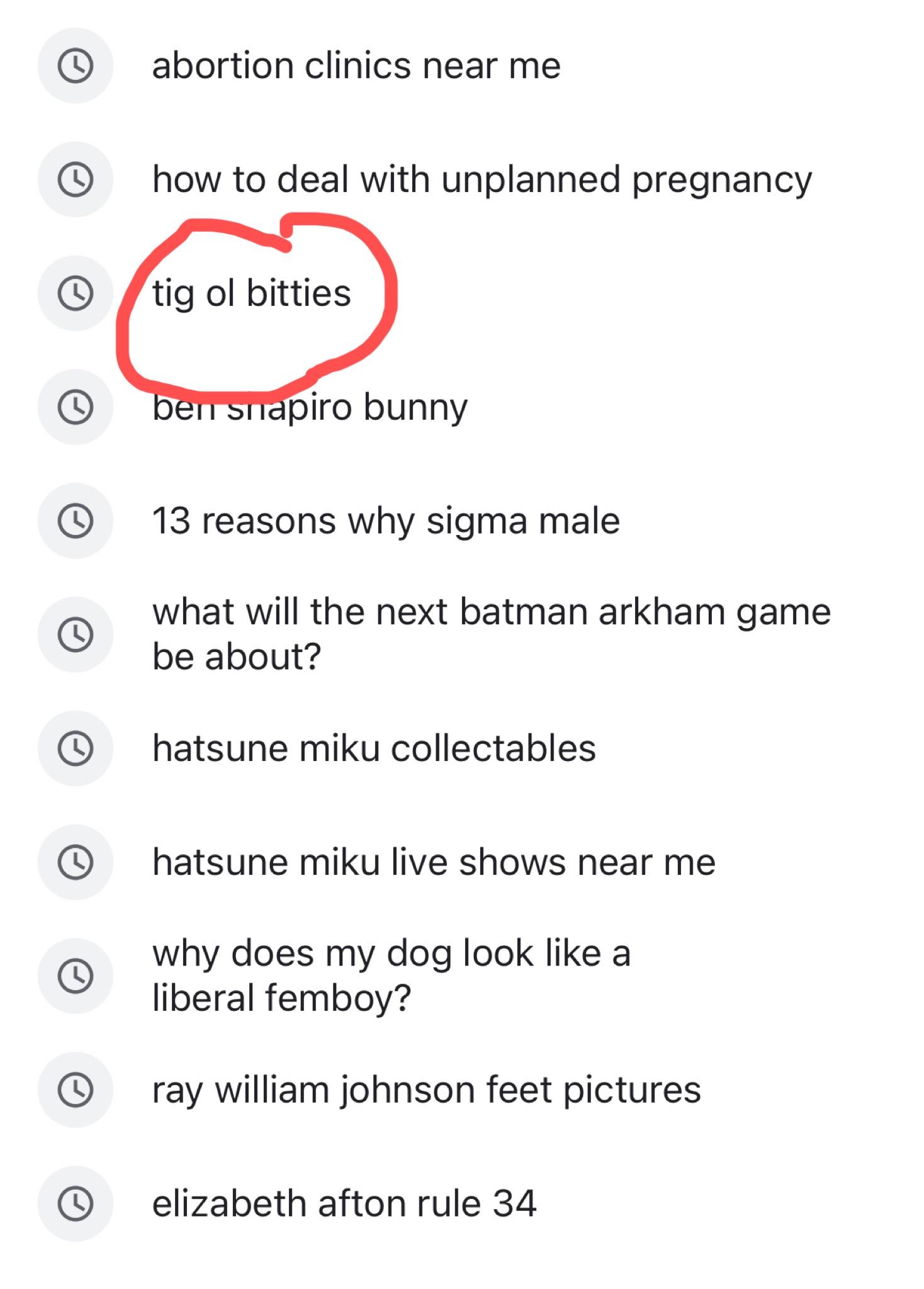Open 'how to deal with unplanned pregnancy' search
This screenshot has width=924, height=1289.
click(x=482, y=180)
